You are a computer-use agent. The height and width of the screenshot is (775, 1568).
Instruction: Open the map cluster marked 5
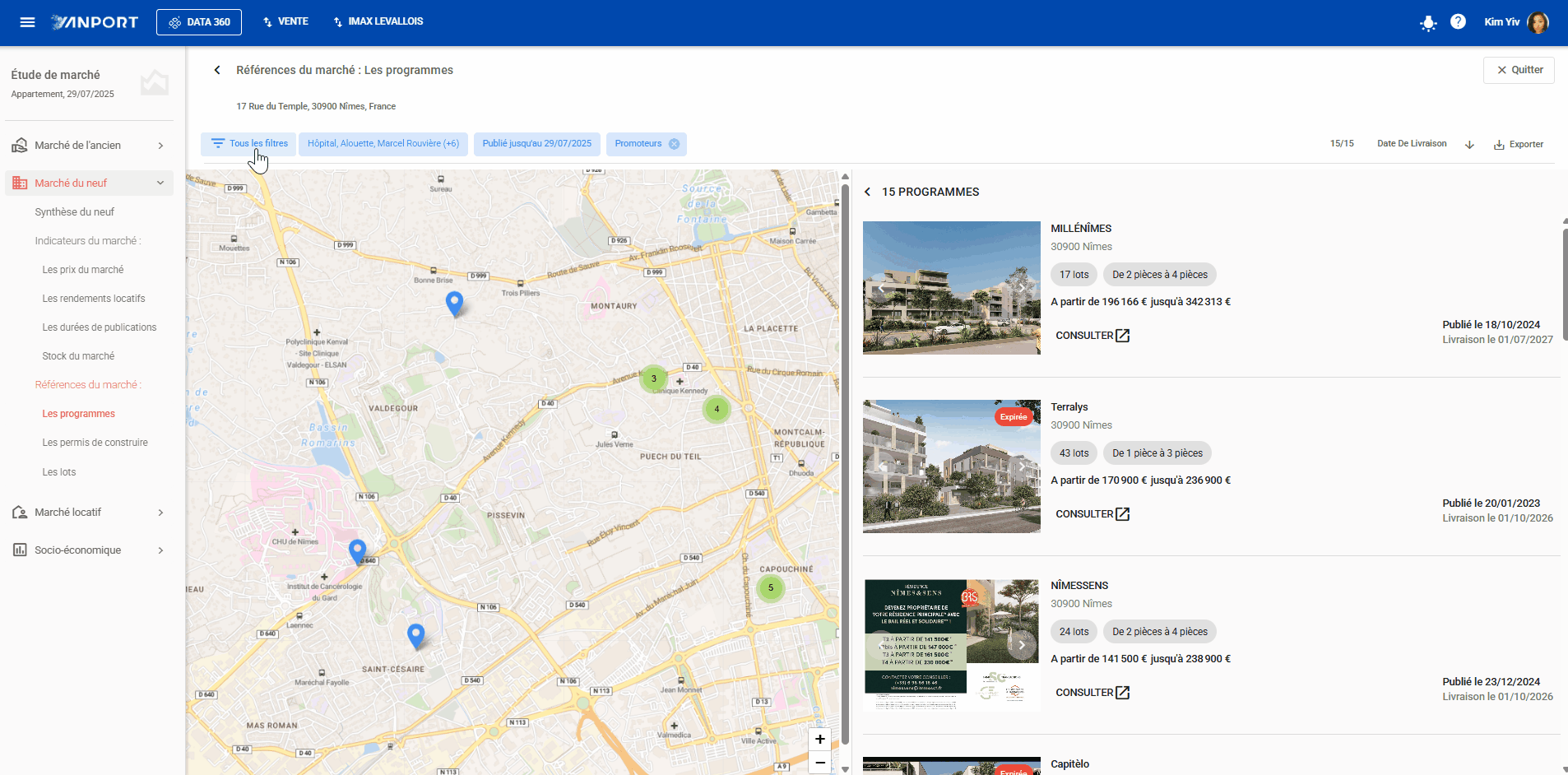click(x=770, y=587)
